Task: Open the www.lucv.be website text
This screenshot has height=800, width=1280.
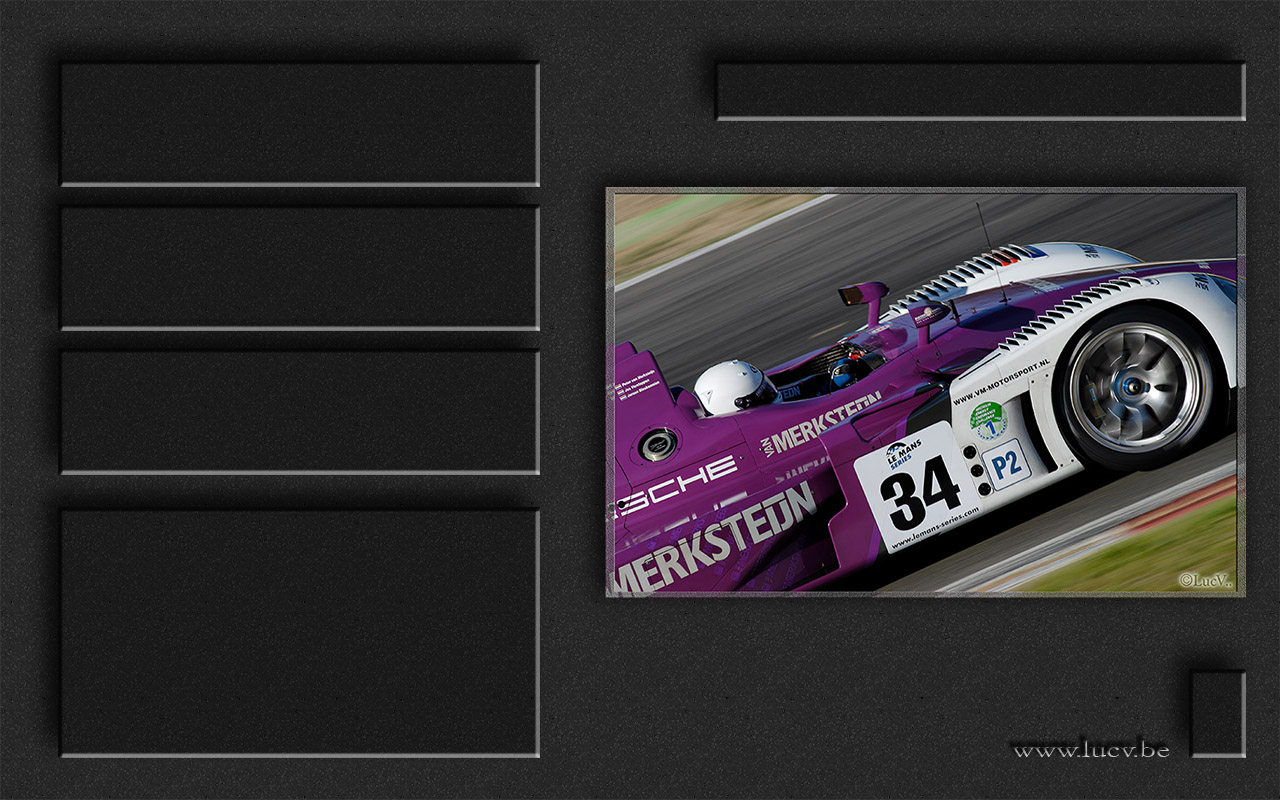Action: click(x=1091, y=749)
